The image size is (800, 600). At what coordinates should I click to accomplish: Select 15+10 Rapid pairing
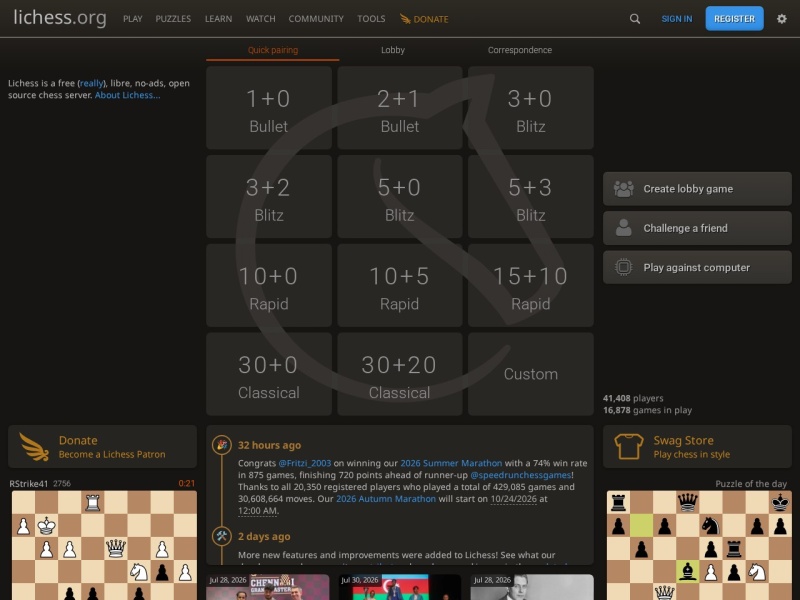531,285
